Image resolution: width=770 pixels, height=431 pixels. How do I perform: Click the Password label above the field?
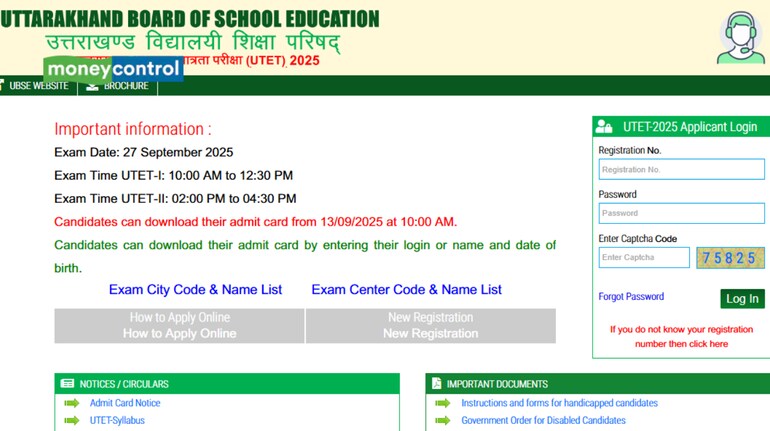[617, 194]
